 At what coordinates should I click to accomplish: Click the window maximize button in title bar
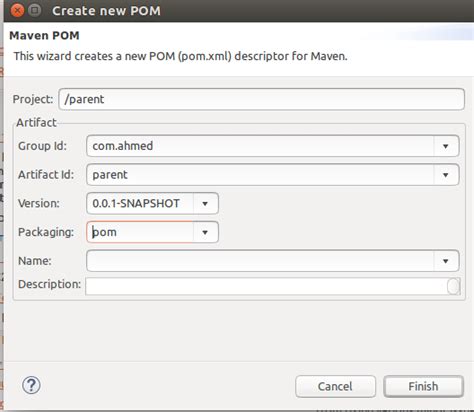coord(34,11)
